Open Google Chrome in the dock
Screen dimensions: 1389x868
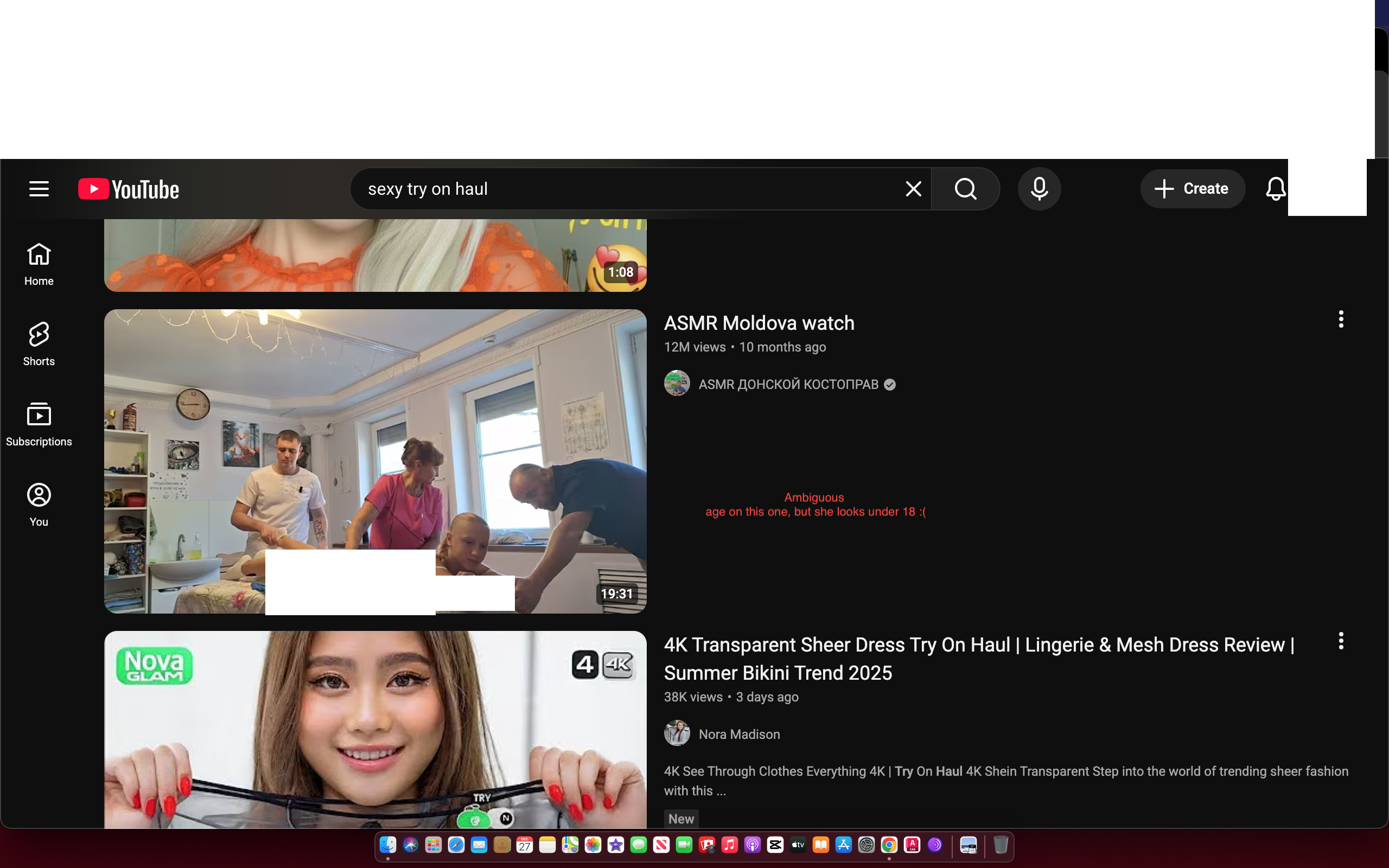(x=889, y=845)
